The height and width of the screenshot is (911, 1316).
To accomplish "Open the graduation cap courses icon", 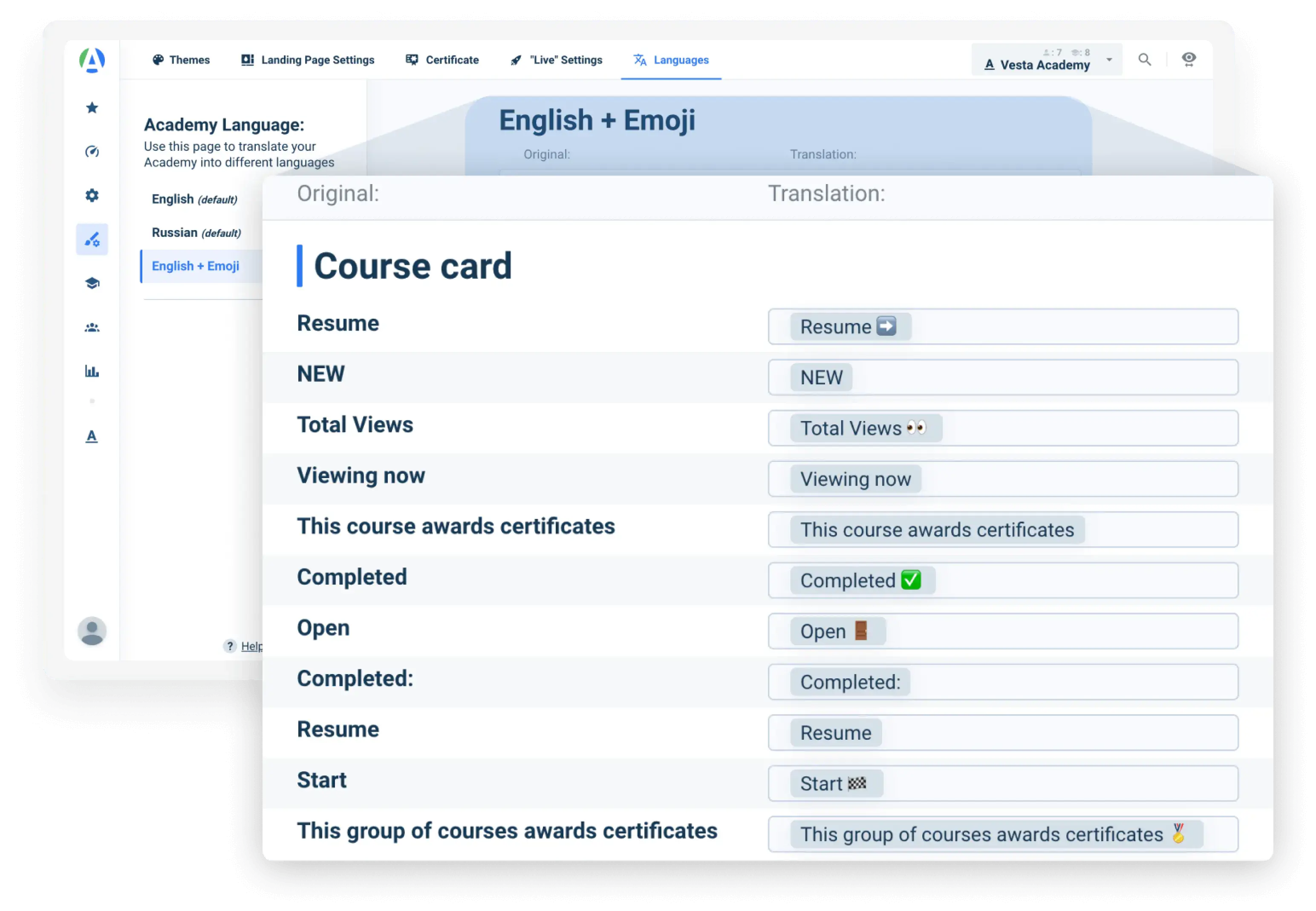I will tap(92, 283).
